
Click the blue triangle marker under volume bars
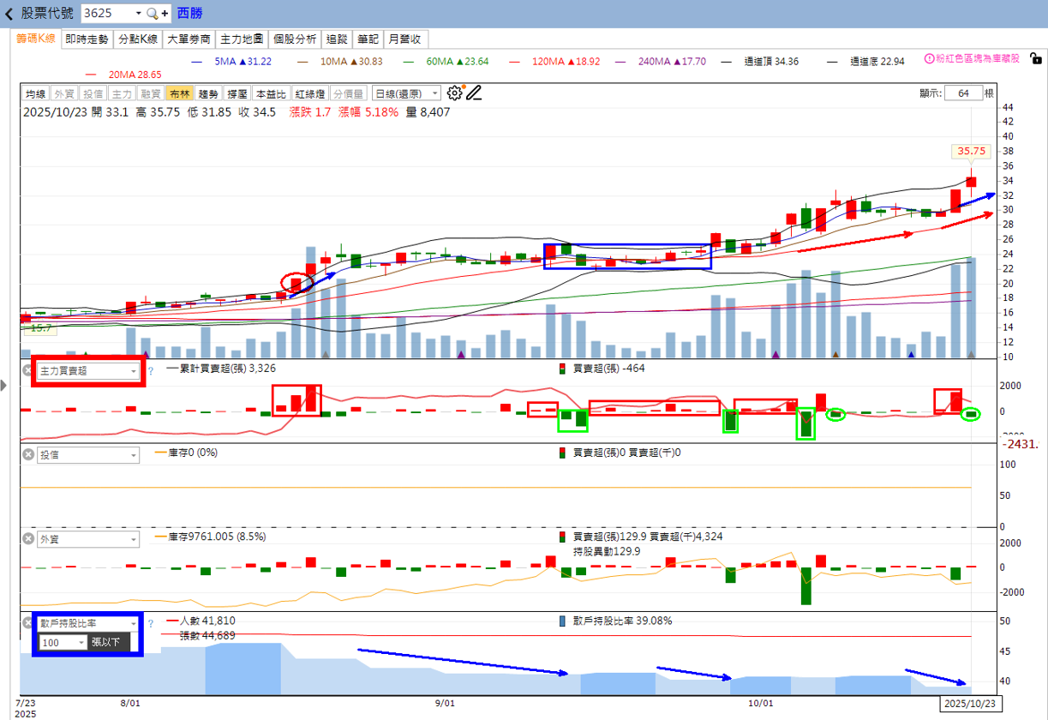coord(911,354)
